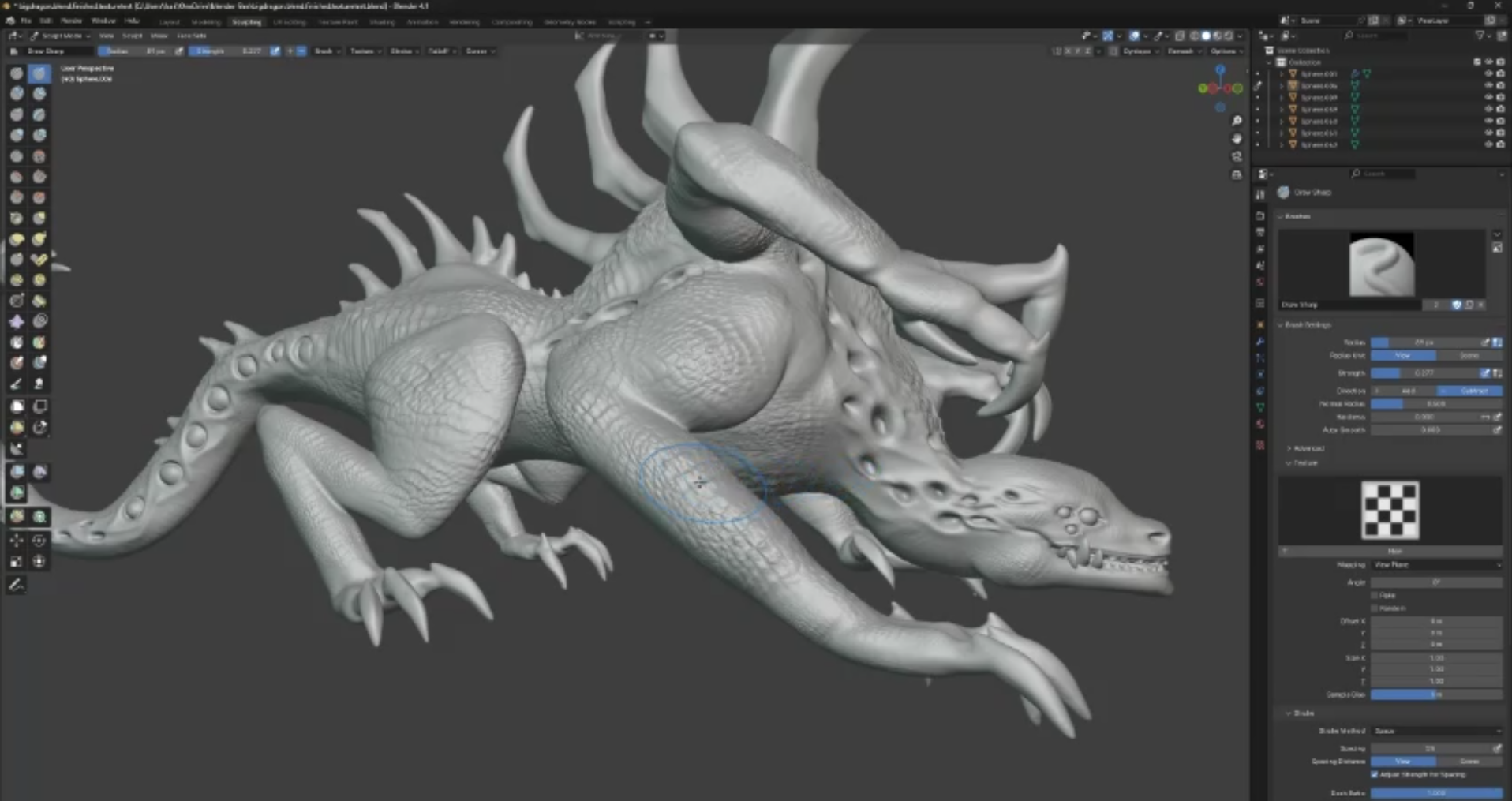Click the Options button in viewport header
This screenshot has height=801, width=1512.
tap(1226, 51)
